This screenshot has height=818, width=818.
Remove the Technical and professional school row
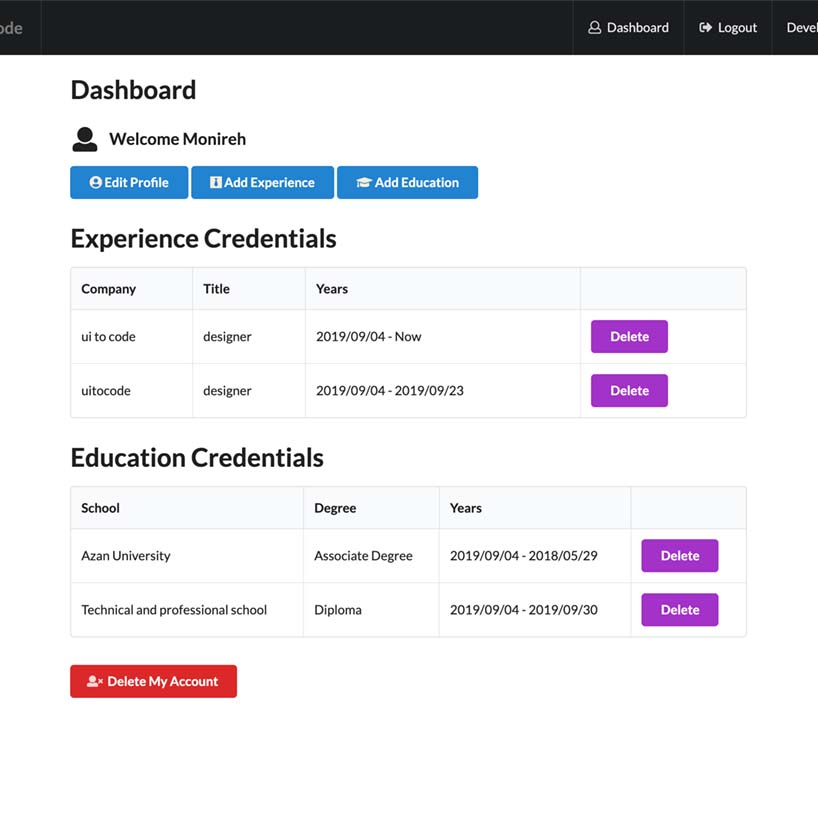pos(679,610)
